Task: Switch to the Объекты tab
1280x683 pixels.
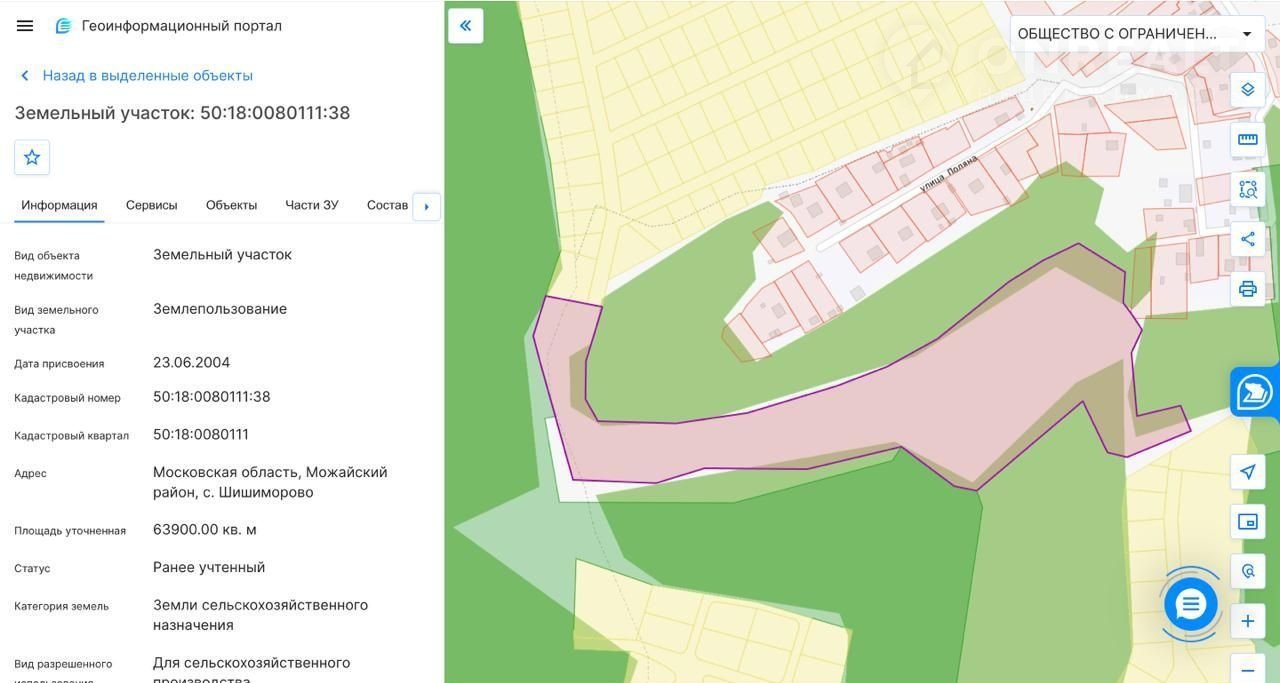Action: pos(231,205)
